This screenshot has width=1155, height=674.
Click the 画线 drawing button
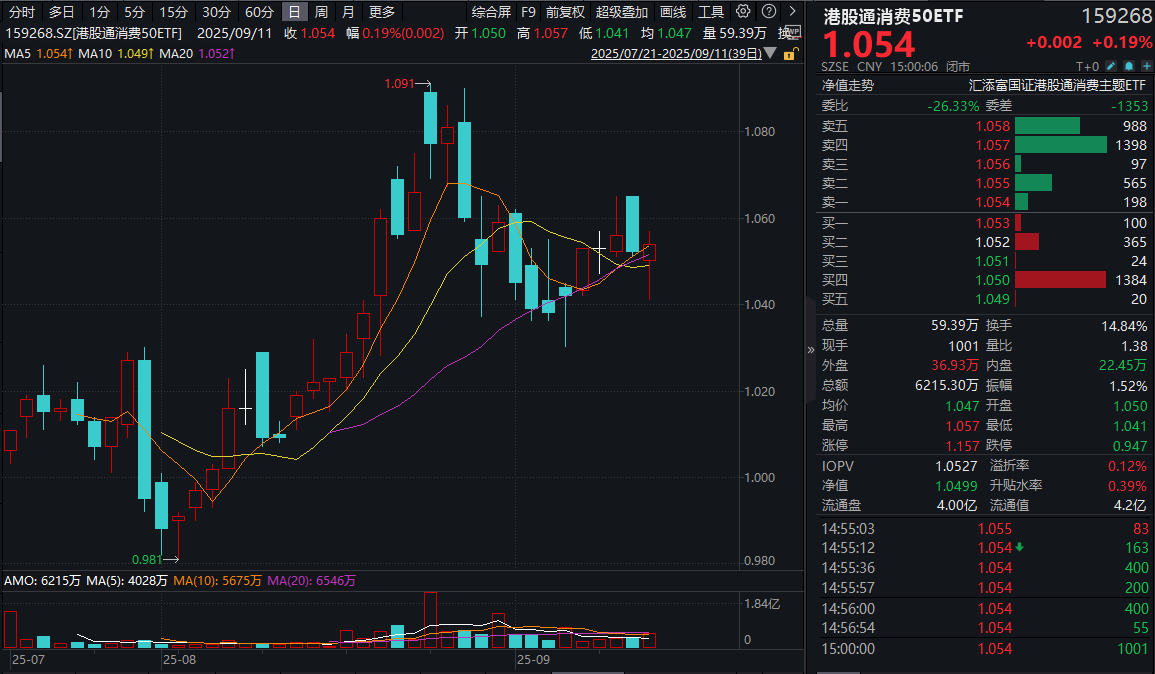coord(673,12)
